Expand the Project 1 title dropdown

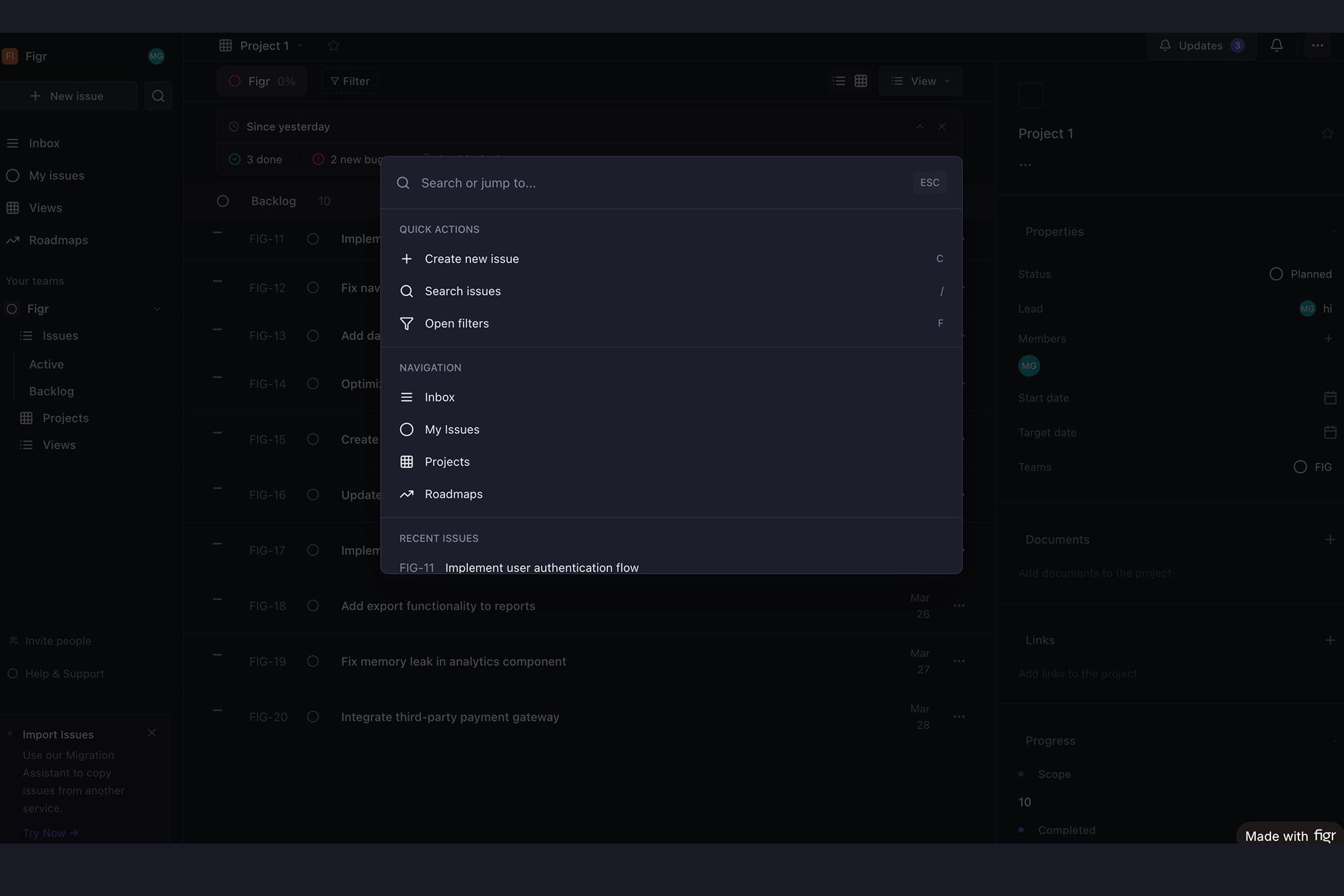tap(300, 46)
